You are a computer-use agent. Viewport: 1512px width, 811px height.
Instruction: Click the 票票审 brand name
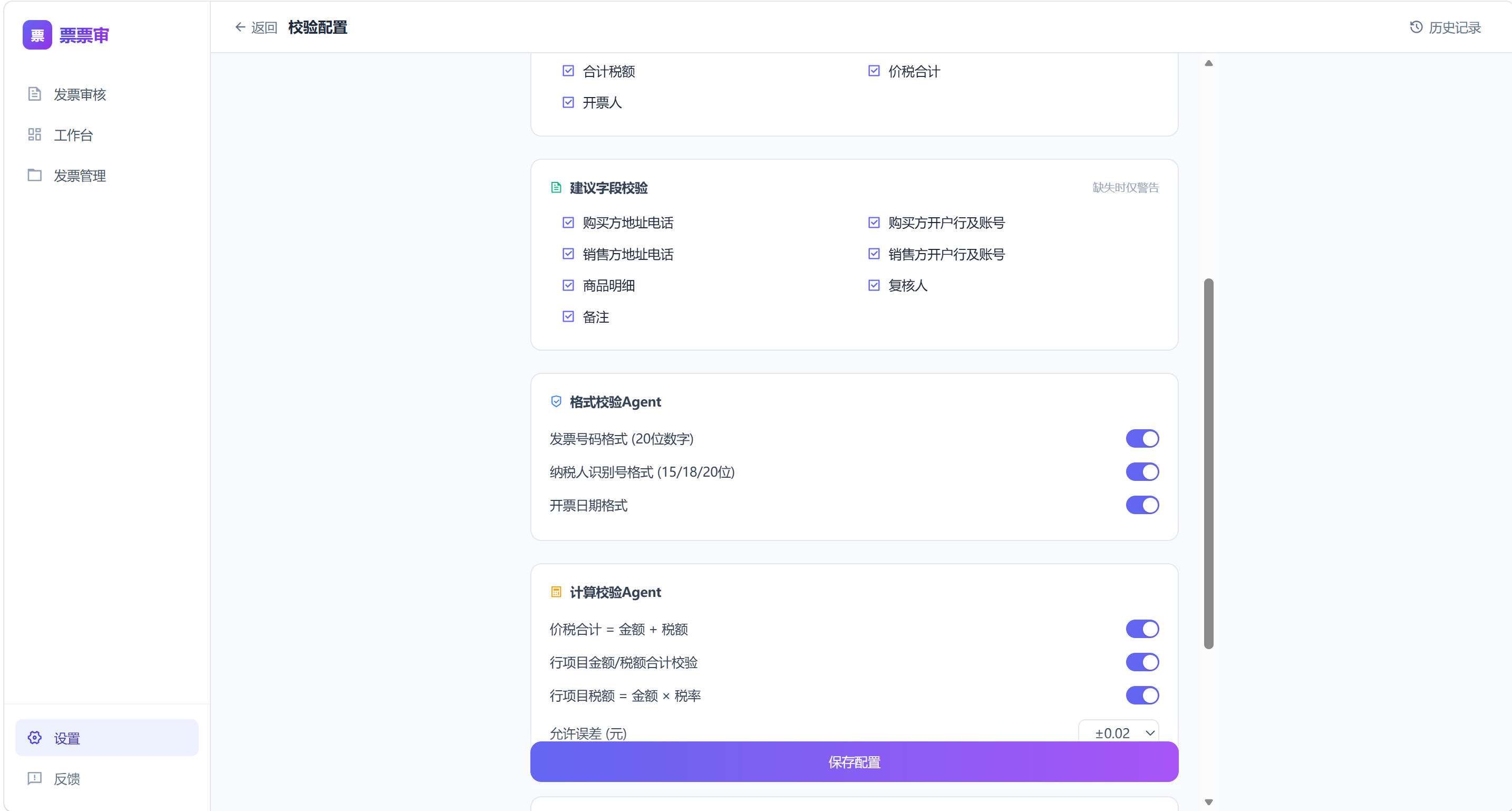coord(84,35)
